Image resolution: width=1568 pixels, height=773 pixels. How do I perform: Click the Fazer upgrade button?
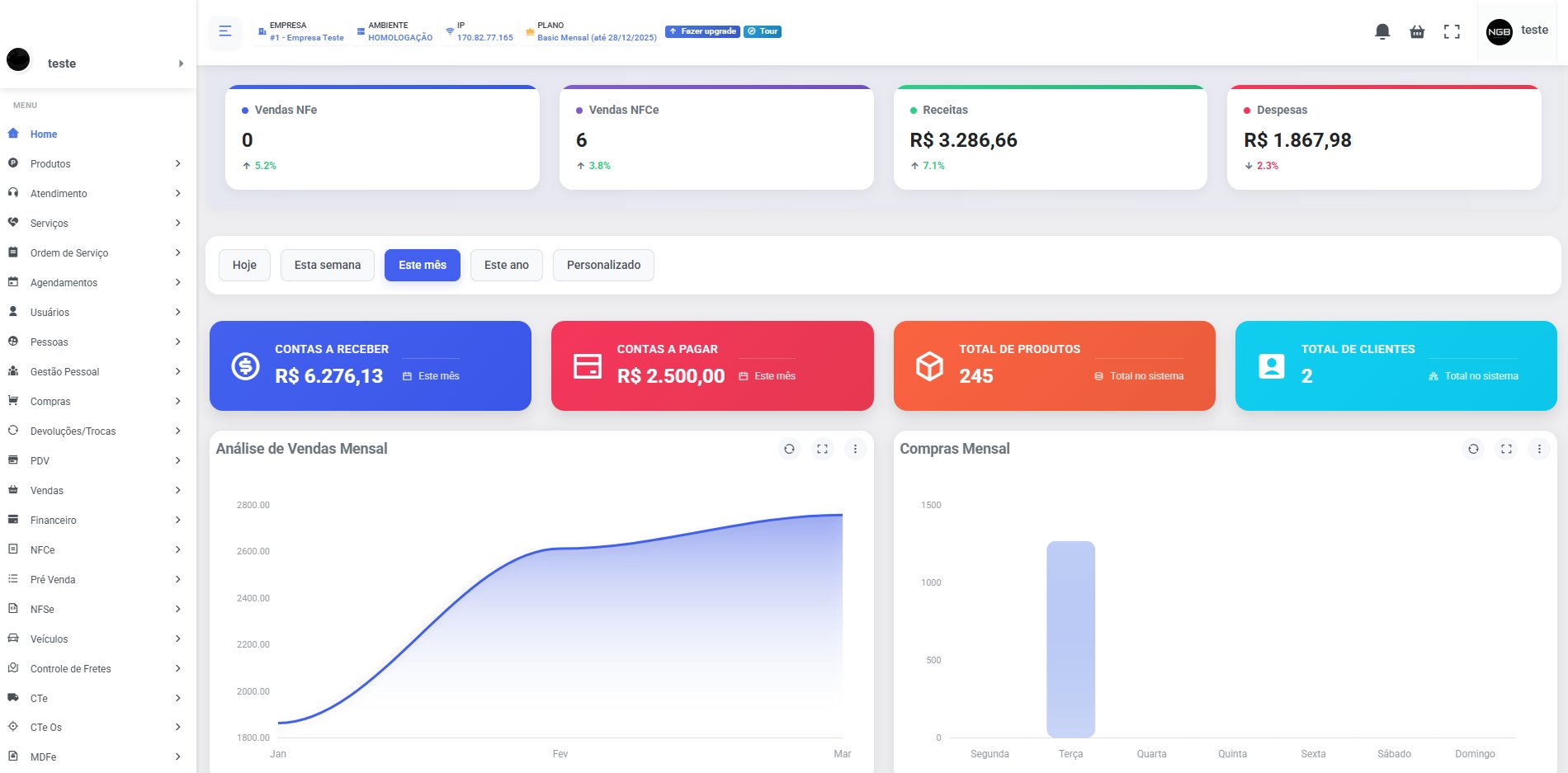pos(702,31)
